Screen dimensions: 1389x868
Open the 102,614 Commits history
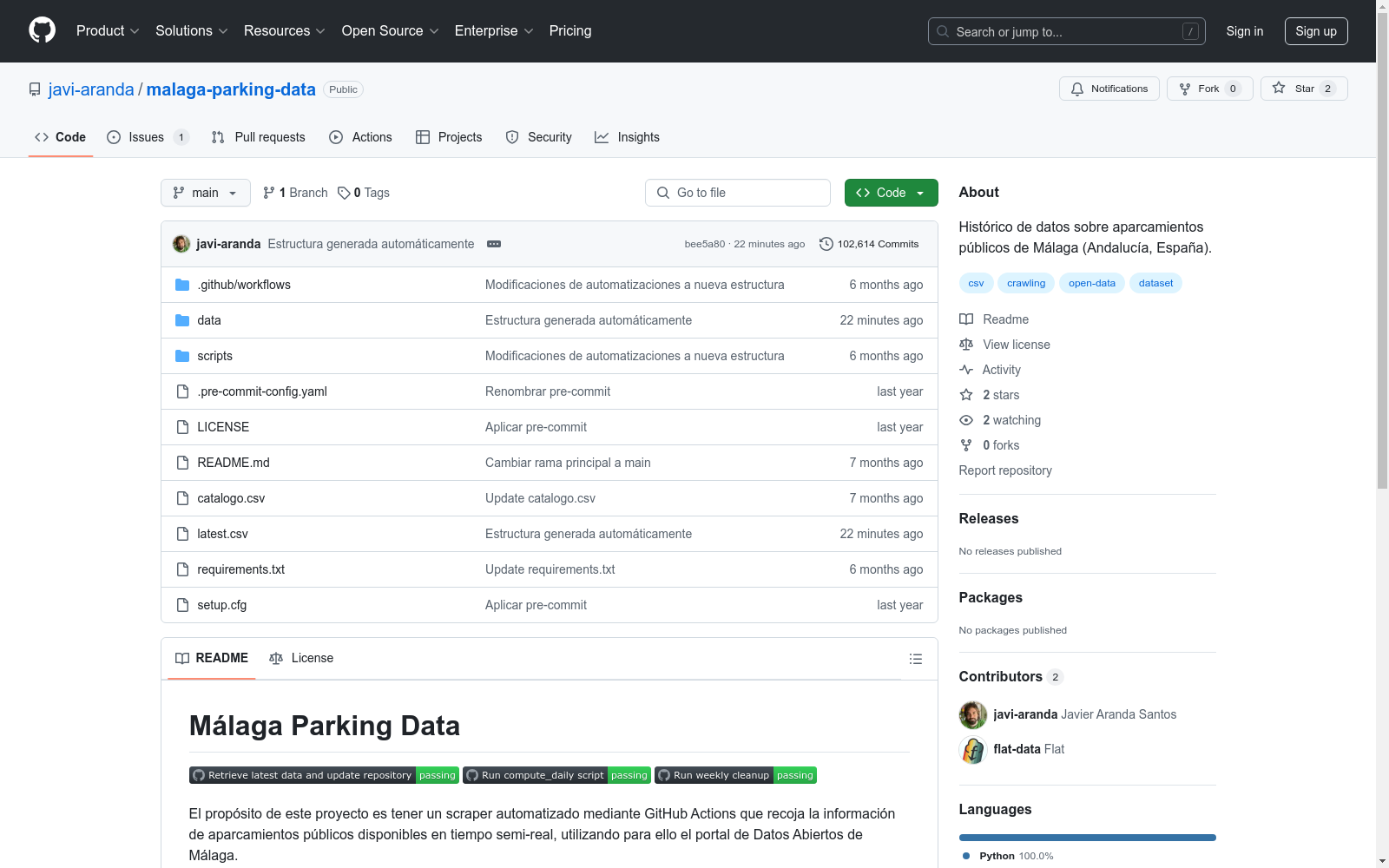pyautogui.click(x=869, y=244)
